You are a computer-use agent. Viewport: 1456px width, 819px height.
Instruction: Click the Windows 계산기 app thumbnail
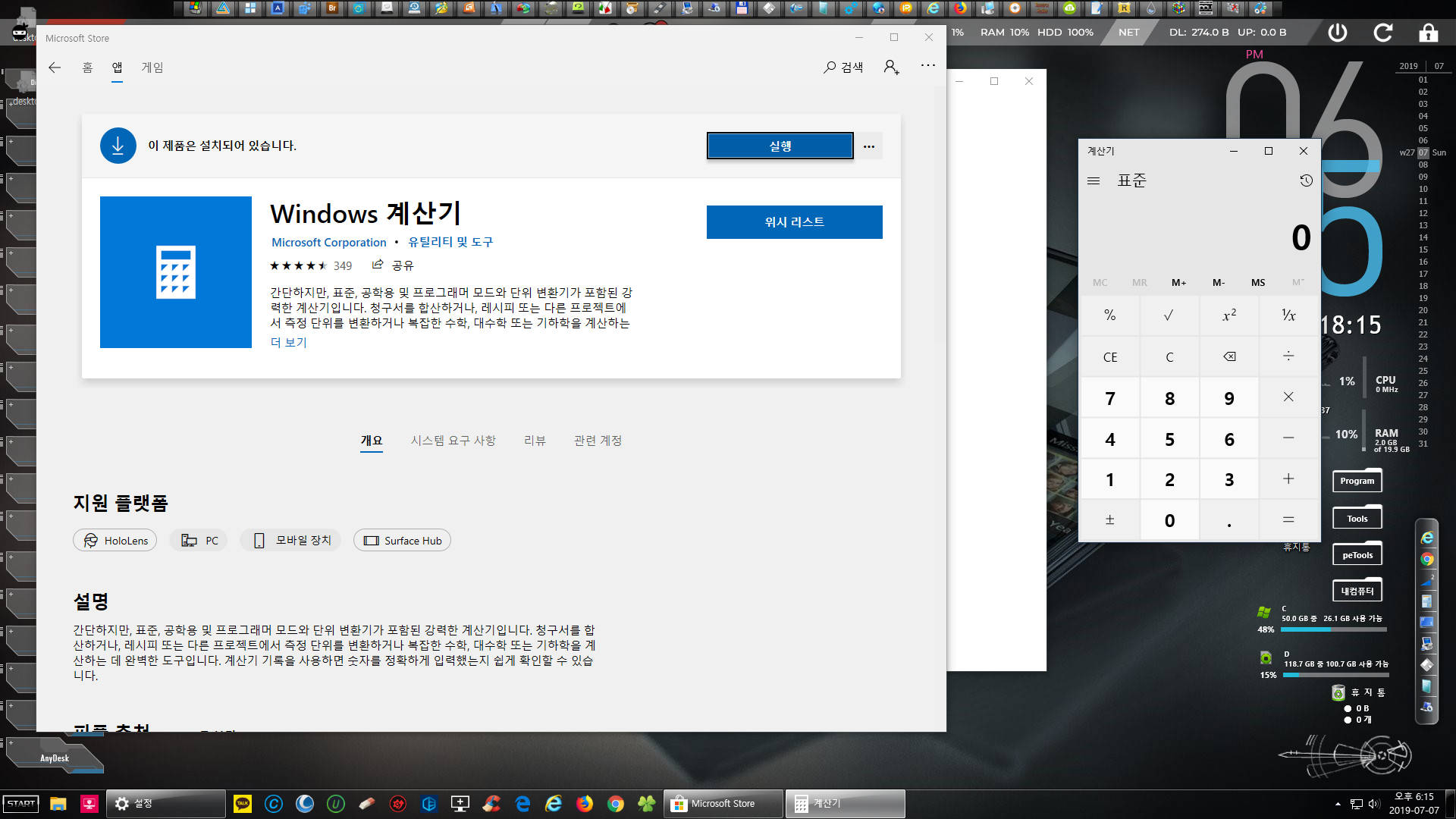176,272
